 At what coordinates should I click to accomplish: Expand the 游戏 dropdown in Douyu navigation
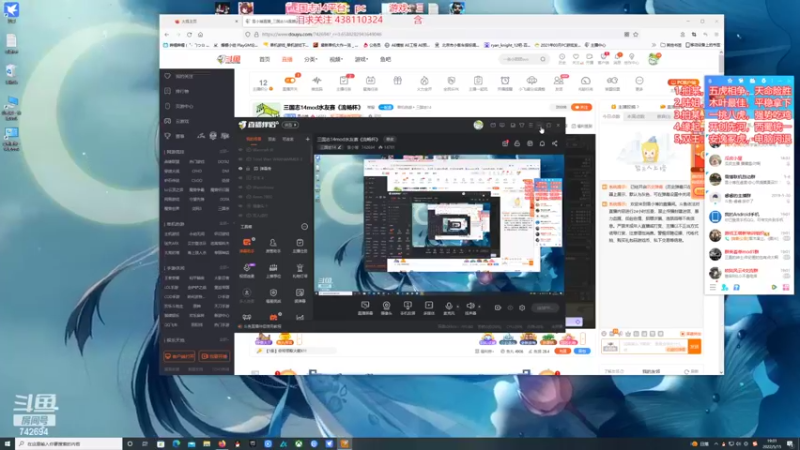click(x=361, y=59)
